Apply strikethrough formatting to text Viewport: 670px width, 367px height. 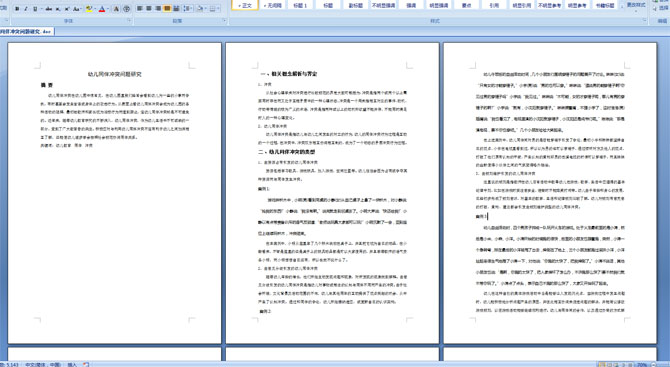(x=48, y=9)
